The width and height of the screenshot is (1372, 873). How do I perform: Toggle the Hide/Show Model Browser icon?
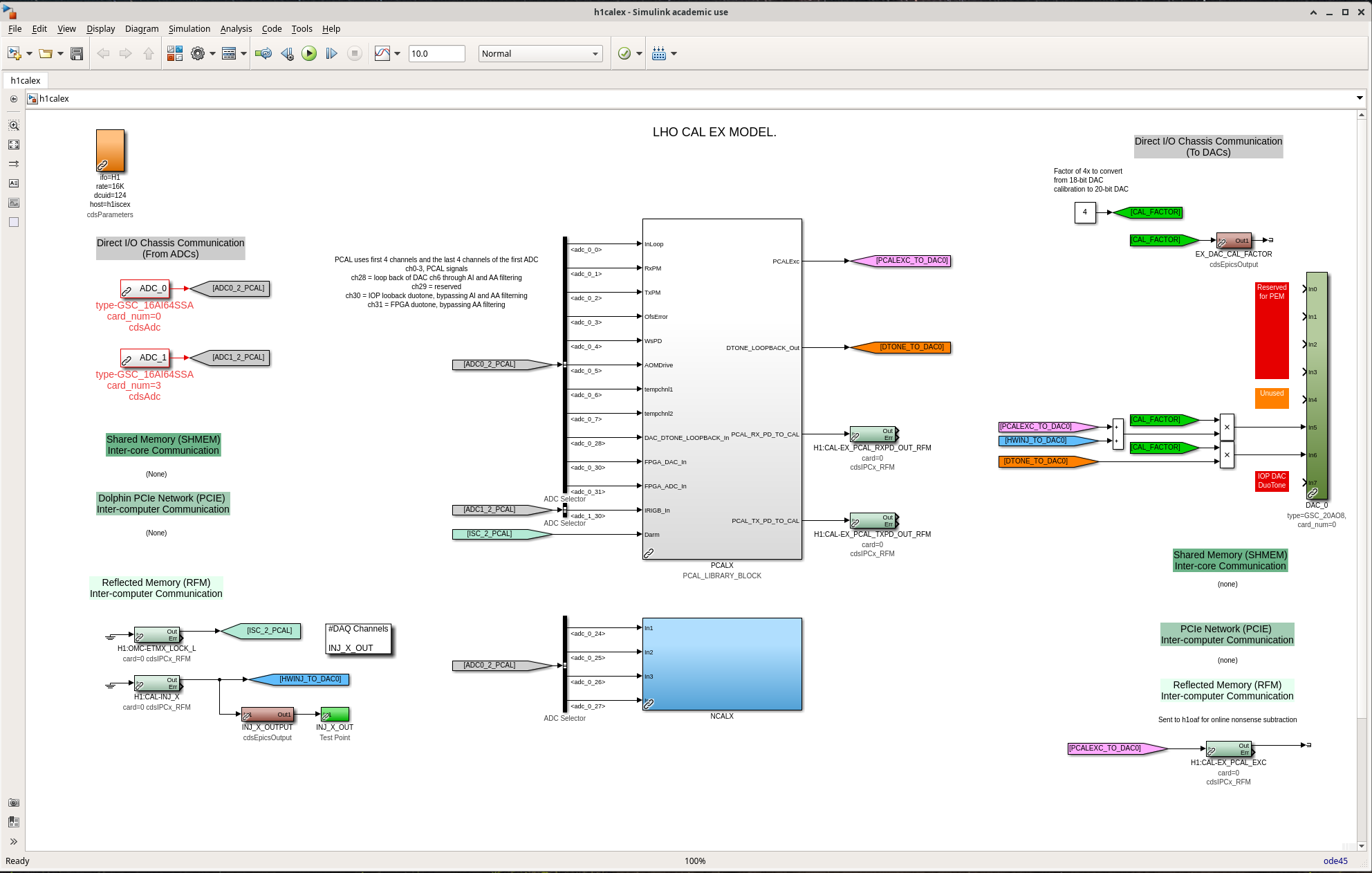coord(13,841)
